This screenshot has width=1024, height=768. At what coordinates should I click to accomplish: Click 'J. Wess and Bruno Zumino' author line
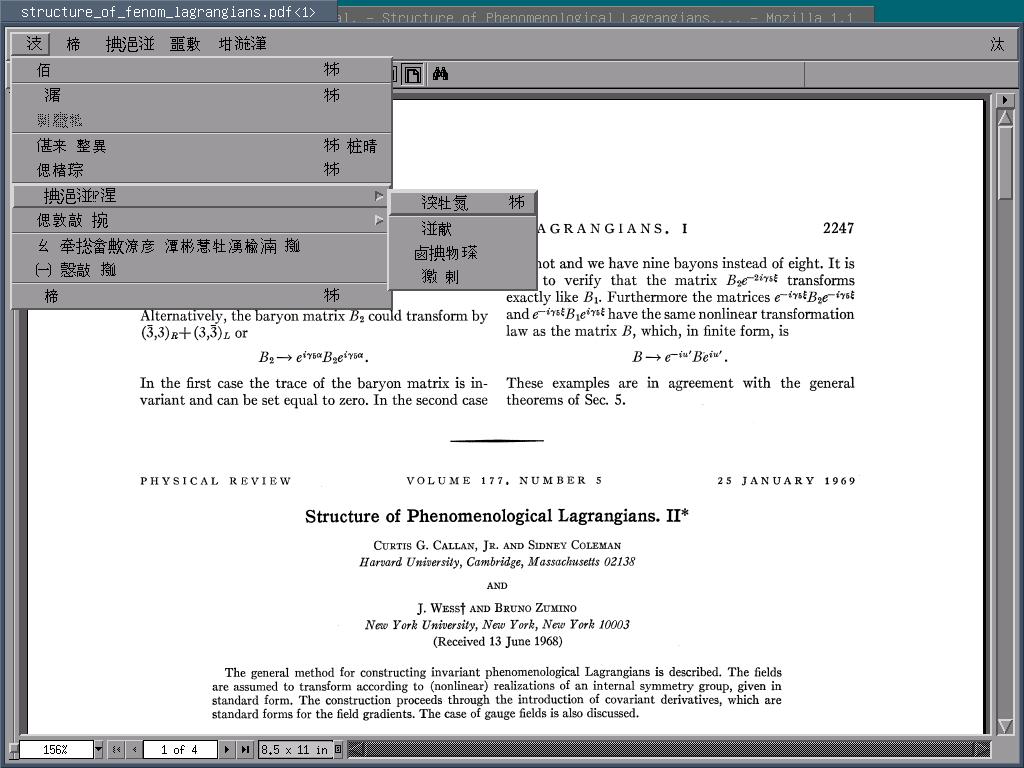point(497,607)
